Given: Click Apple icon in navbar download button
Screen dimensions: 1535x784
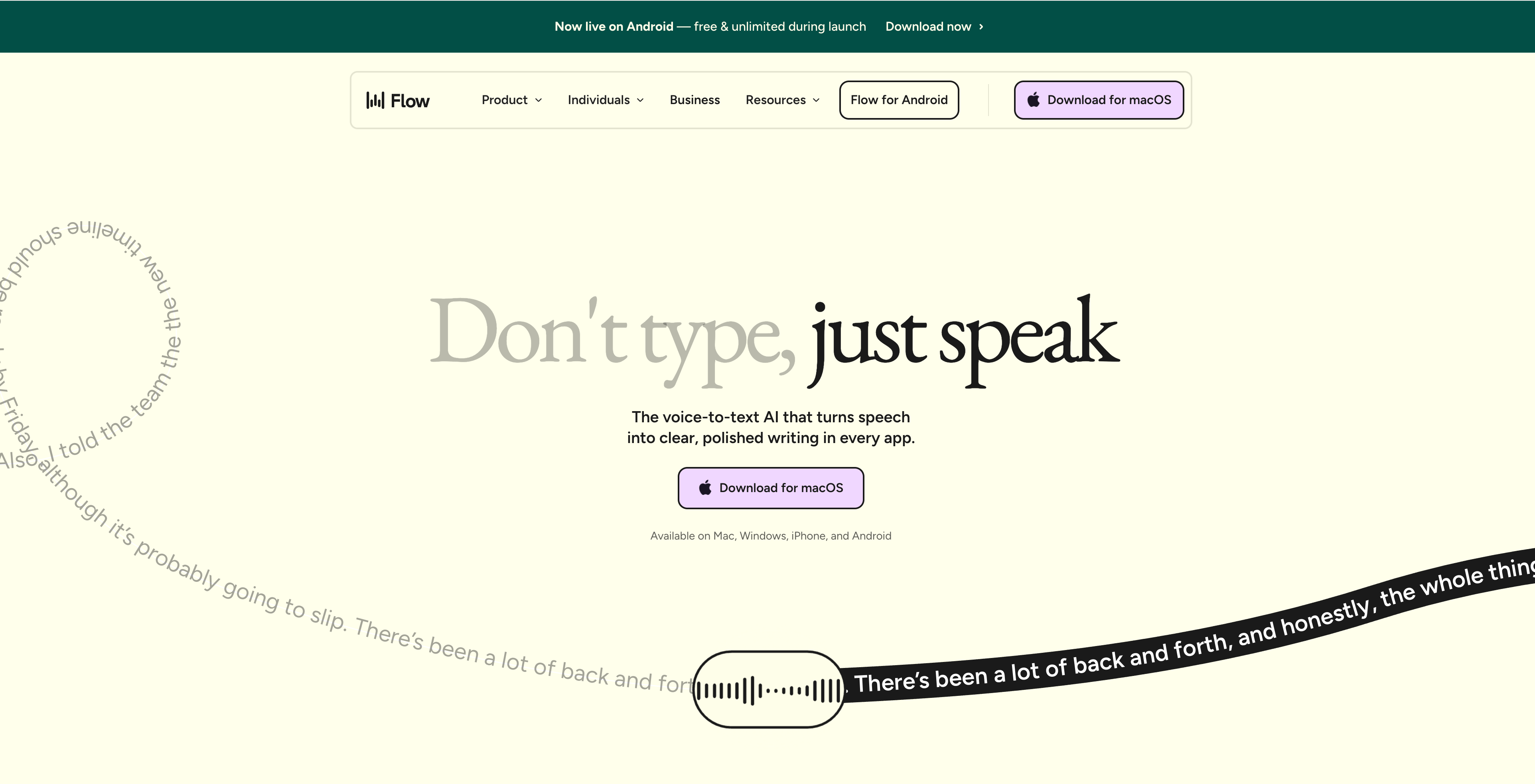Looking at the screenshot, I should pos(1034,100).
